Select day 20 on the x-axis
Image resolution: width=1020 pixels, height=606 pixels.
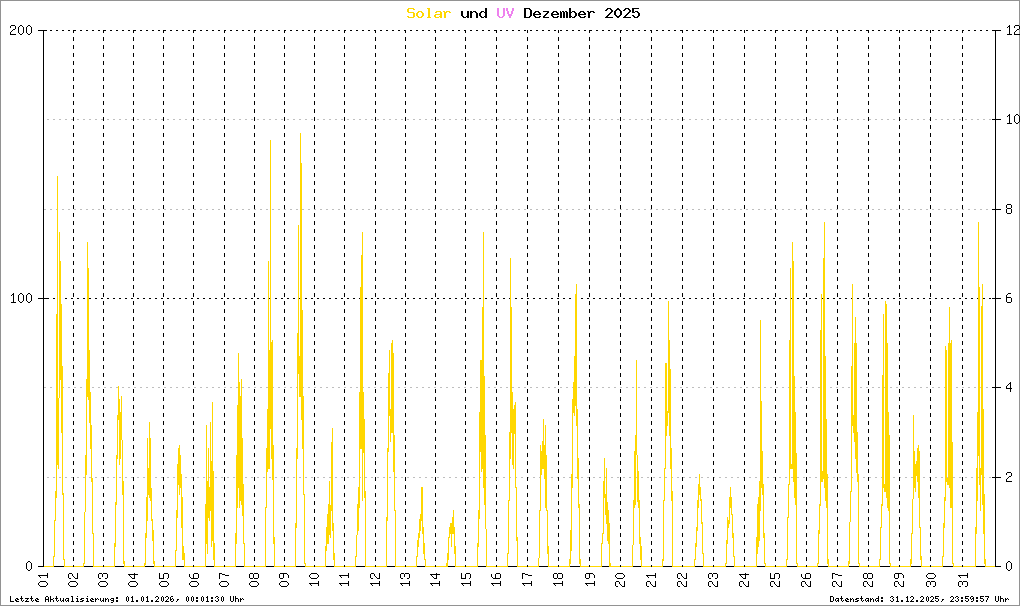[x=620, y=580]
